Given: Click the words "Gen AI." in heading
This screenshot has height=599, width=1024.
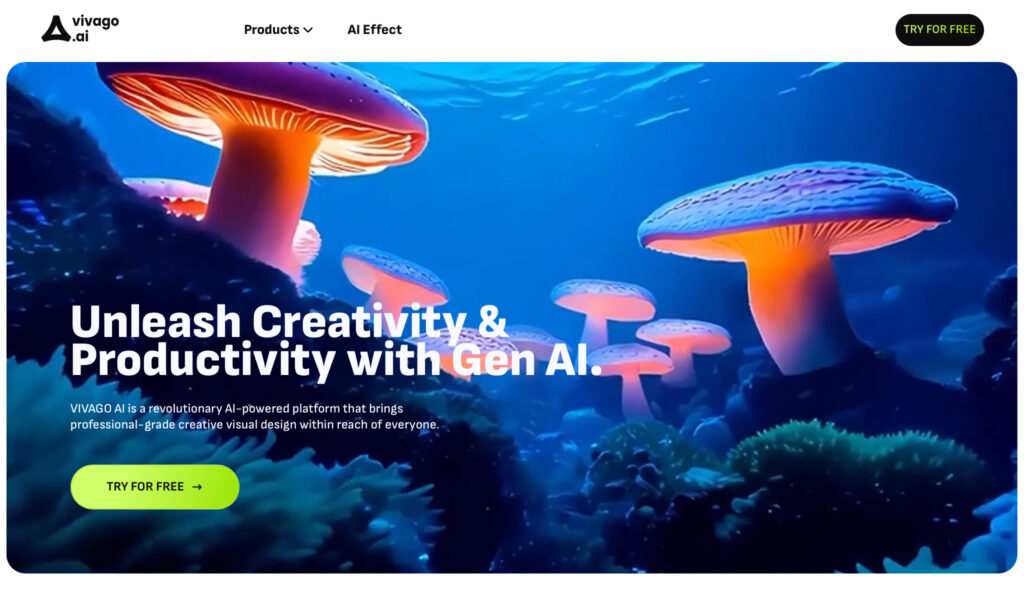Looking at the screenshot, I should [x=527, y=360].
